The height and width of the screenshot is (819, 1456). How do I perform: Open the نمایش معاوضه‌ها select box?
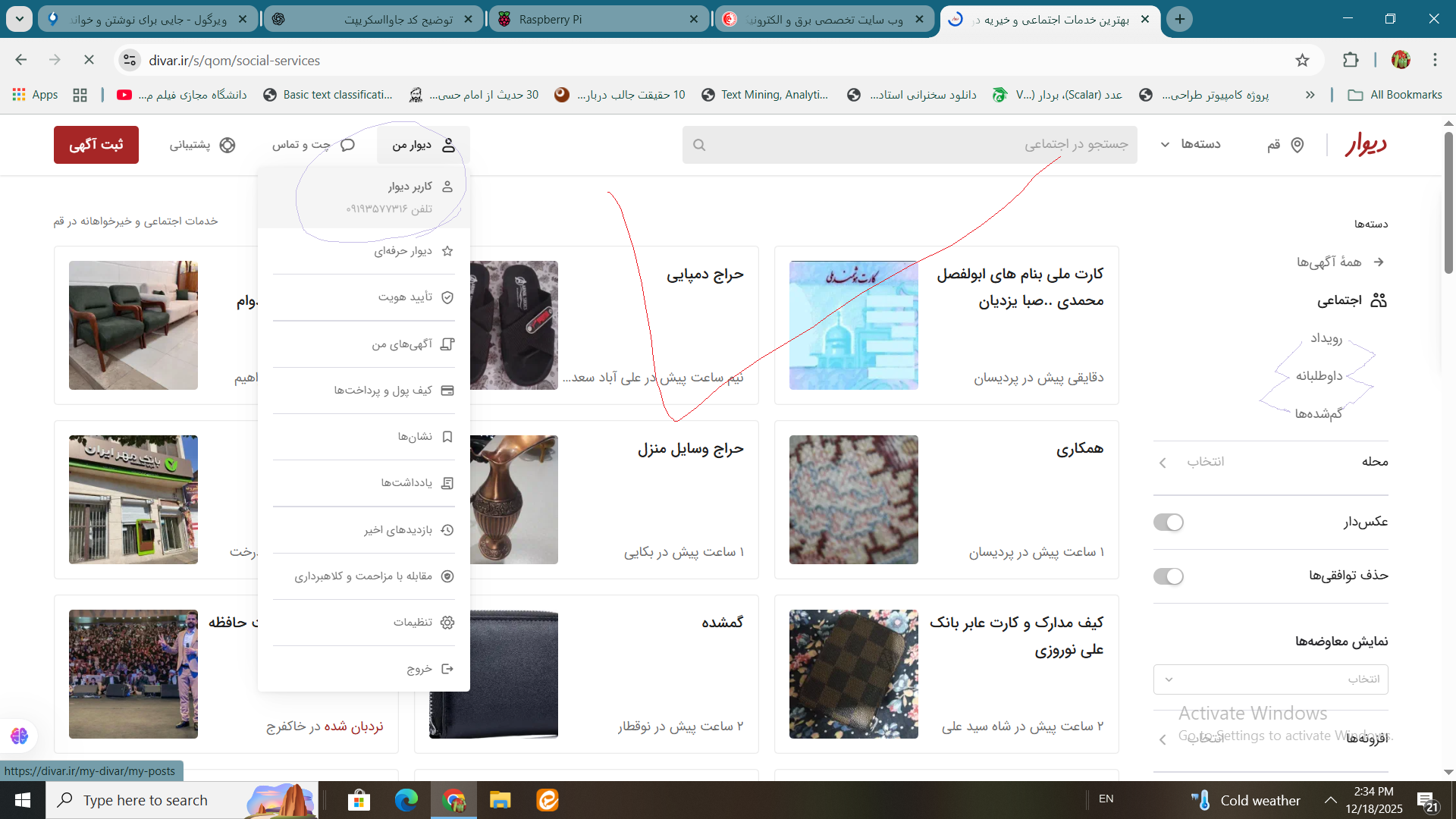[1270, 679]
